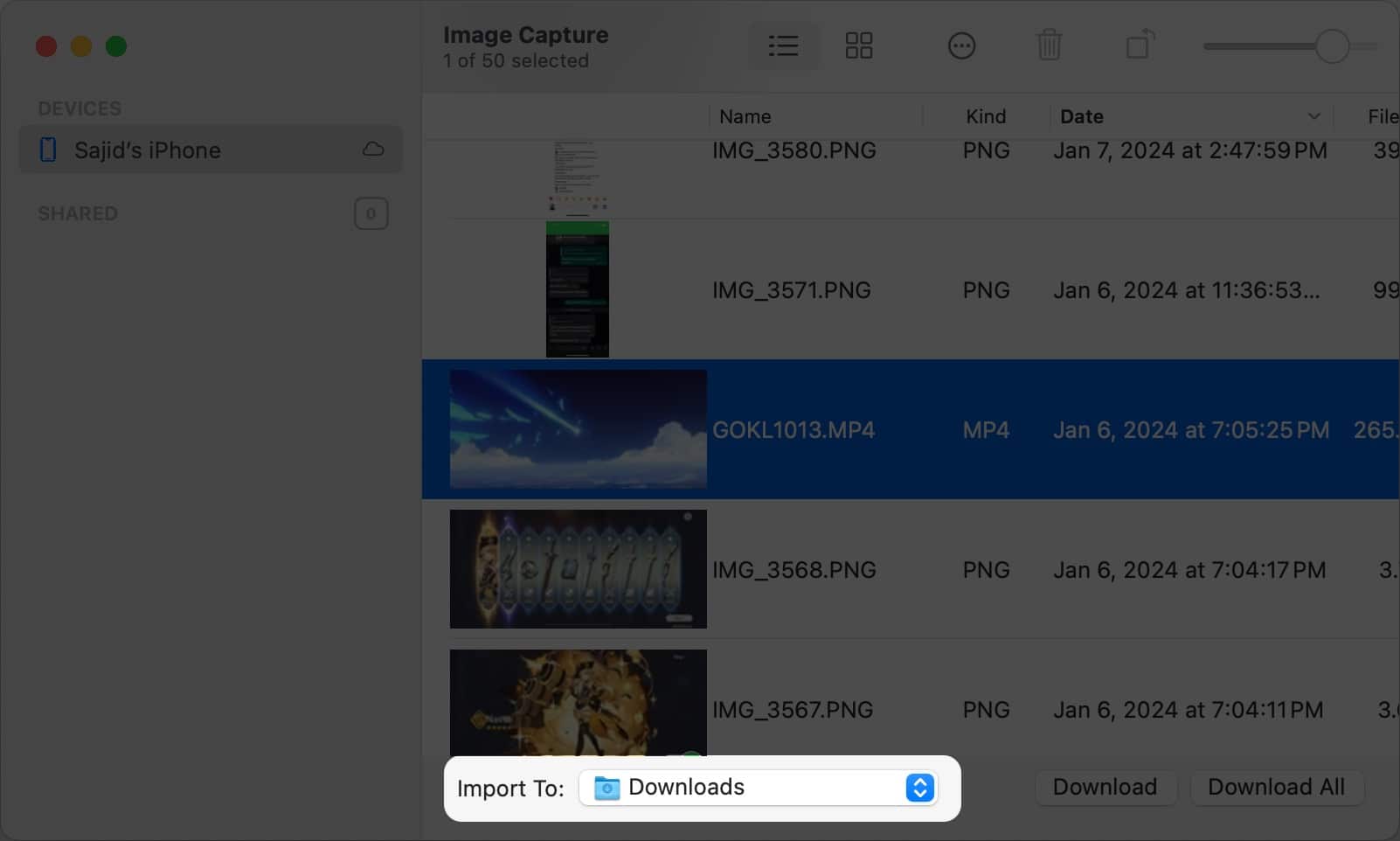The height and width of the screenshot is (841, 1400).
Task: Sort by the Kind column header
Action: pos(986,116)
